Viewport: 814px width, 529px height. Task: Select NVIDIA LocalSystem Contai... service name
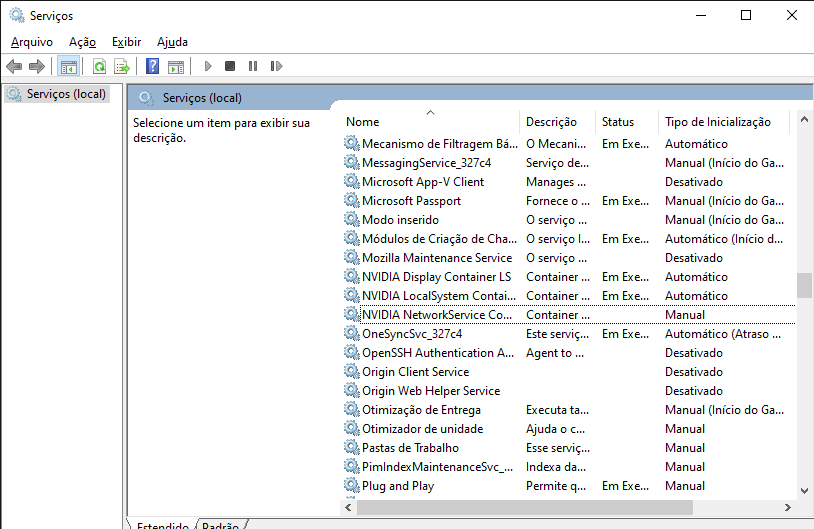(x=439, y=296)
